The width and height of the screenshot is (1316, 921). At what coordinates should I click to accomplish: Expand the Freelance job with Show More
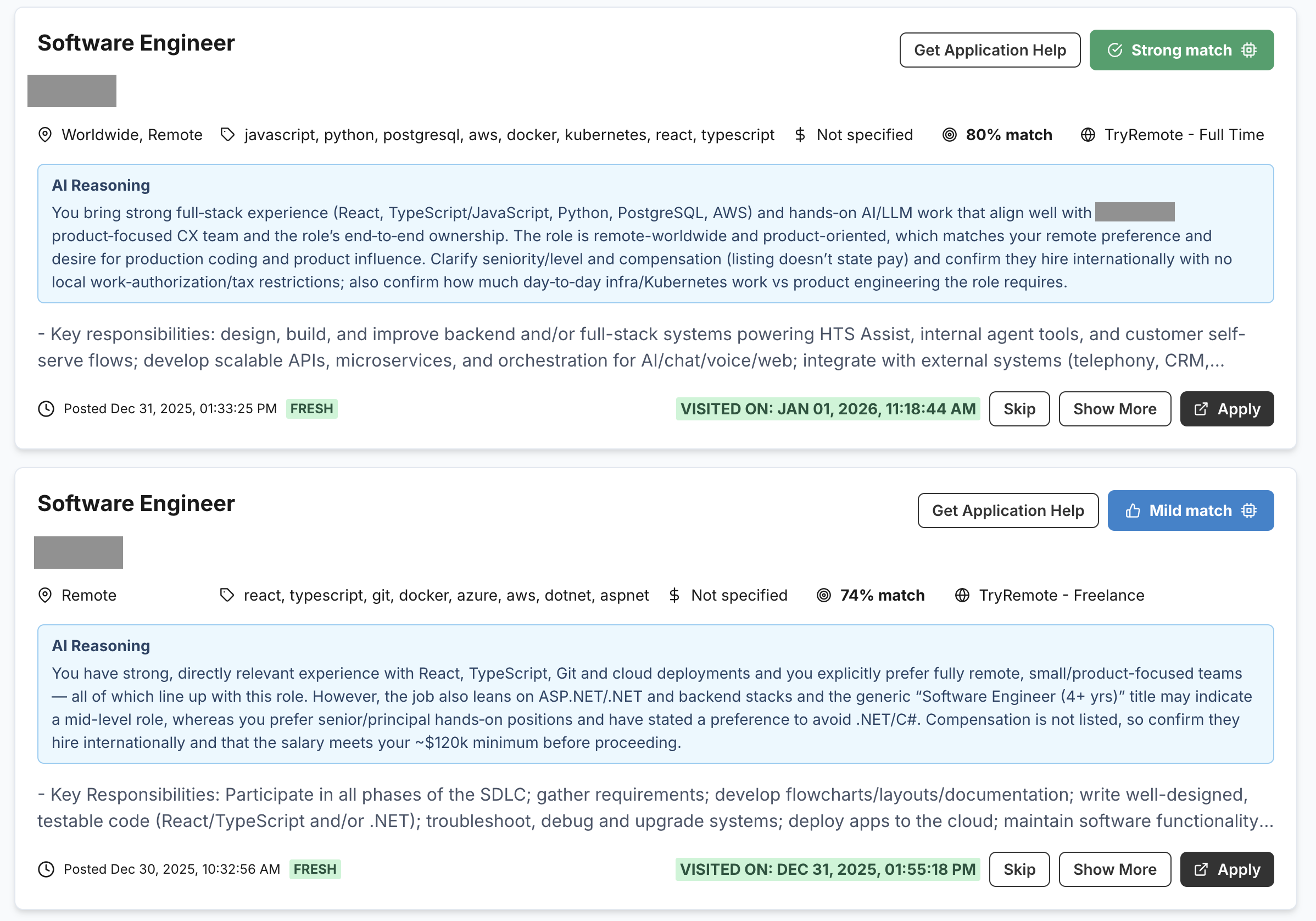[x=1114, y=869]
